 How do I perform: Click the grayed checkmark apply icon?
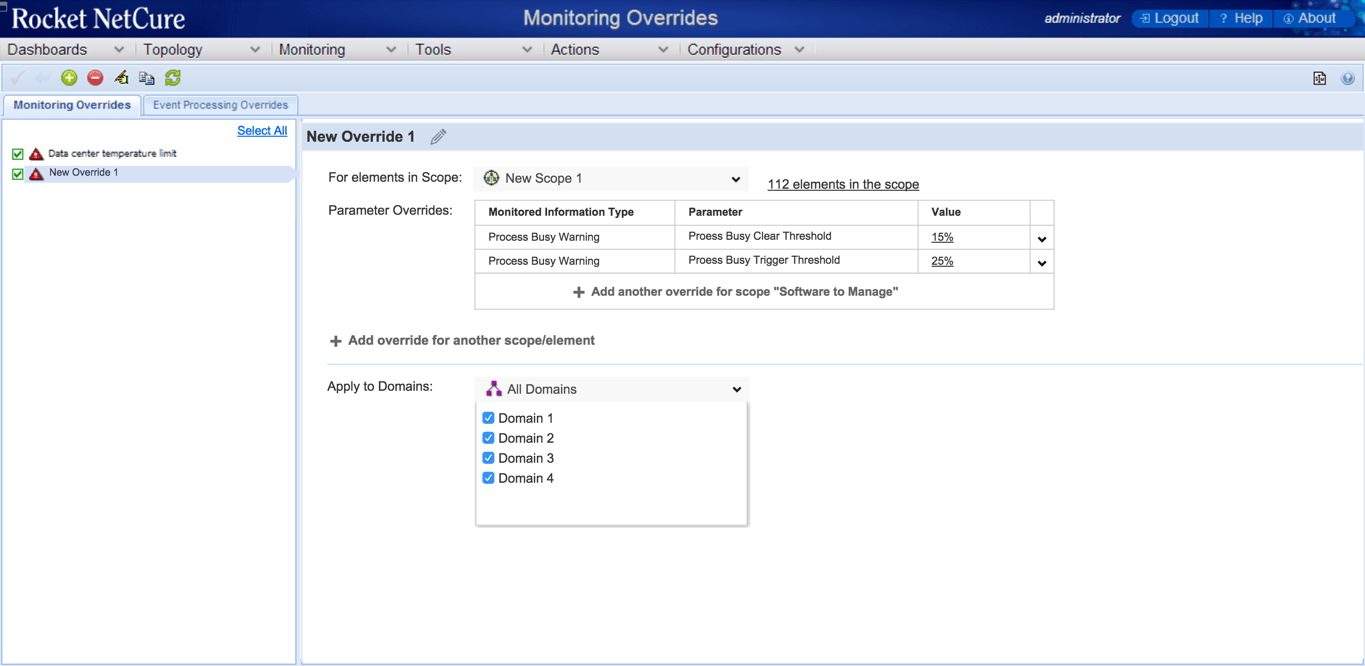tap(17, 78)
